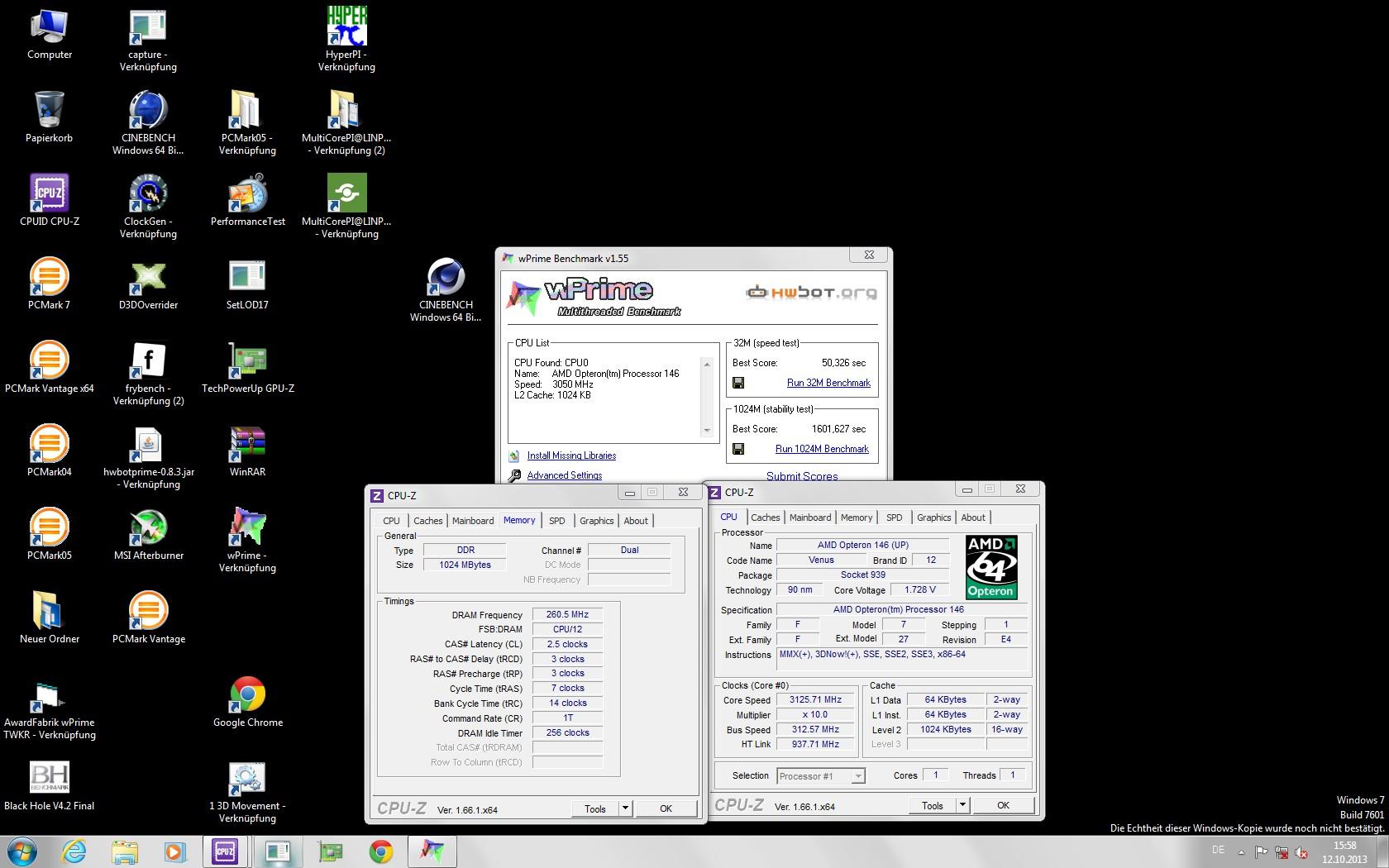
Task: Select the PerformanceTest desktop icon
Action: tap(248, 200)
